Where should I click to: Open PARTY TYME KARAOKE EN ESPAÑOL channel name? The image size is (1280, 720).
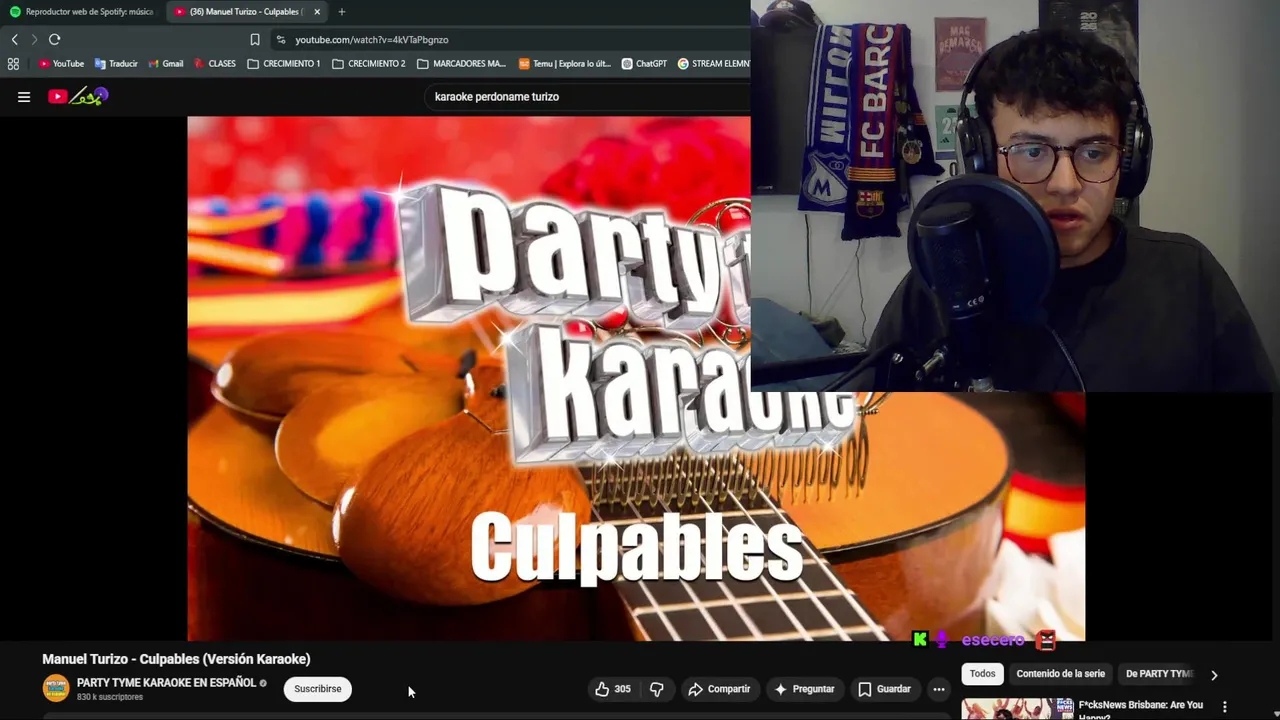pos(167,682)
